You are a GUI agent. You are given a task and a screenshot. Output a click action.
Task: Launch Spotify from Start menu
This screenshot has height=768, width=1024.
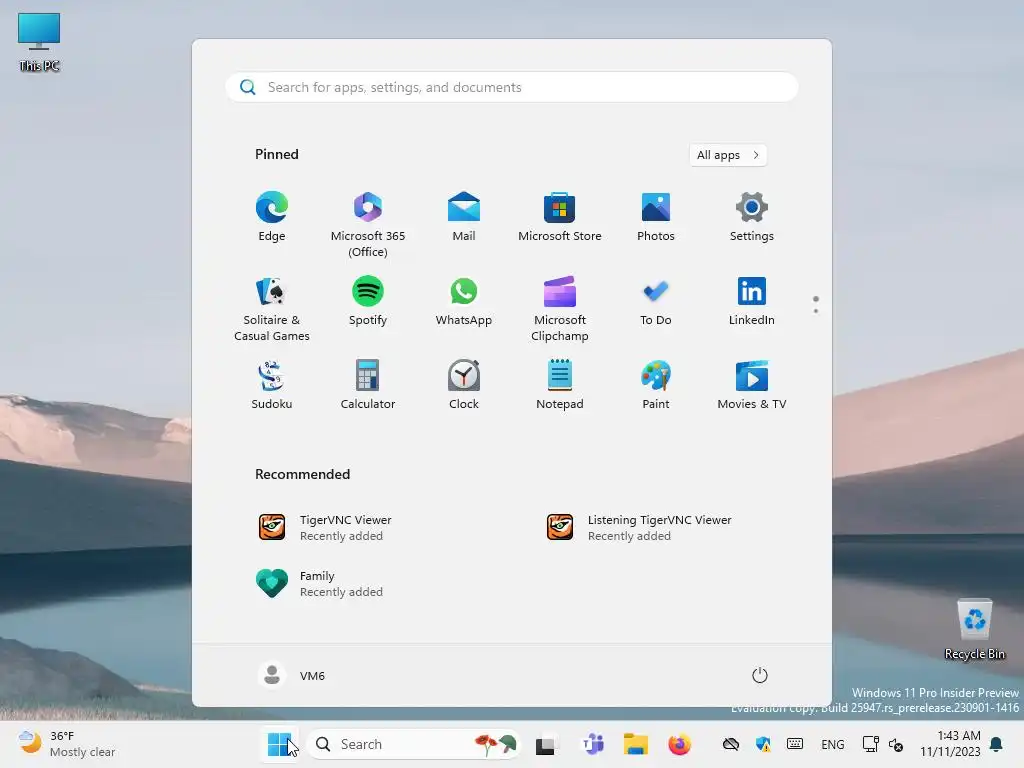(368, 301)
